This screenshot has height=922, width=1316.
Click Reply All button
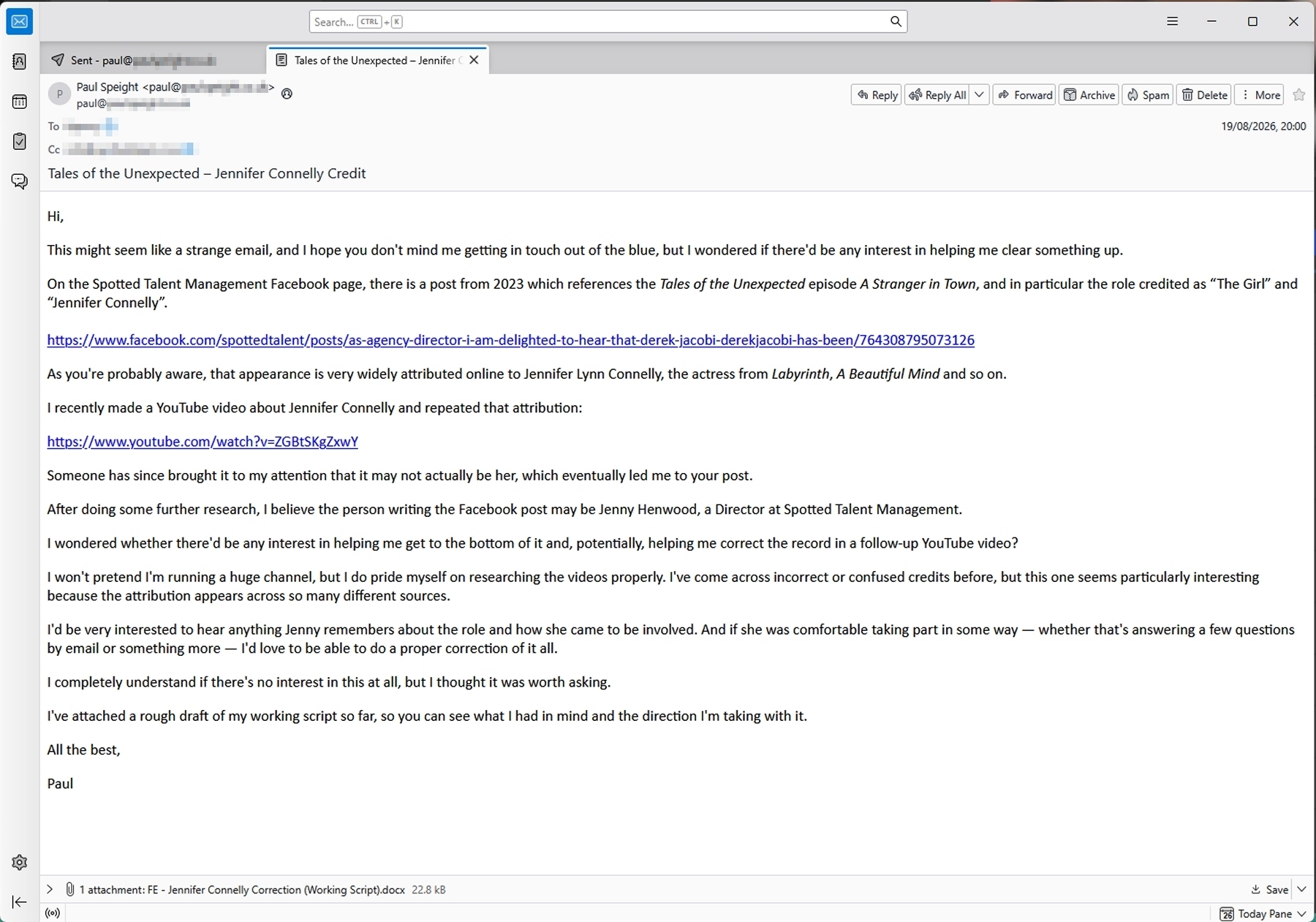click(937, 95)
